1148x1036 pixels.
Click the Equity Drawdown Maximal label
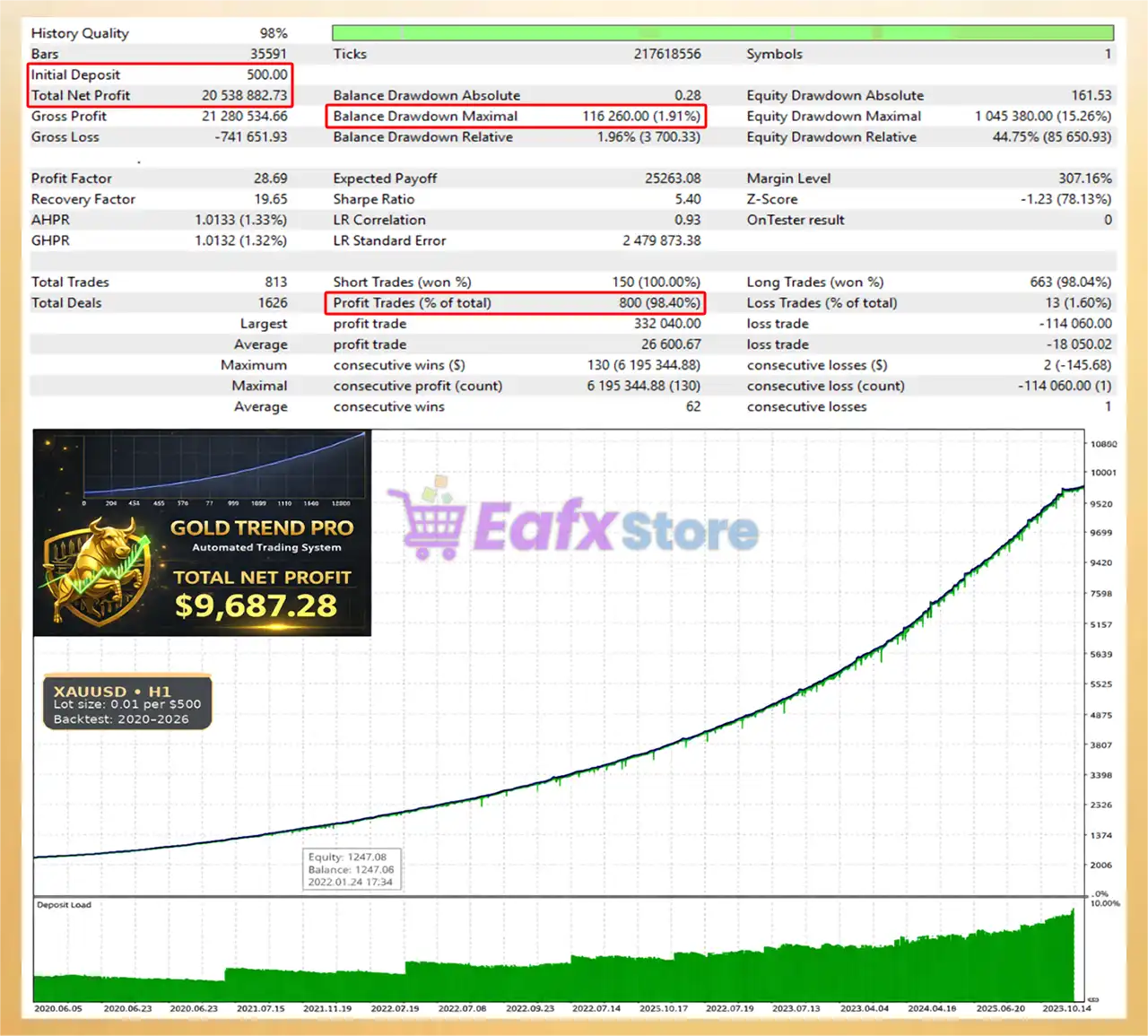833,117
